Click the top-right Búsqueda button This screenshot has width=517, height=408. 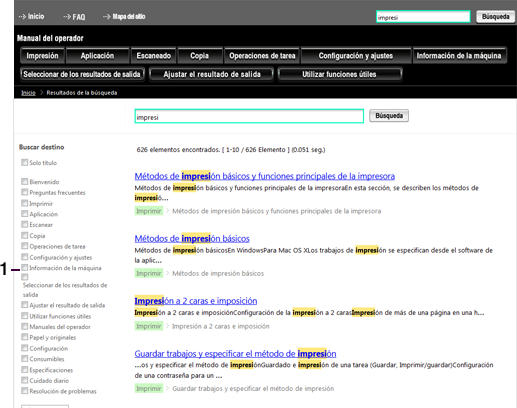point(495,16)
